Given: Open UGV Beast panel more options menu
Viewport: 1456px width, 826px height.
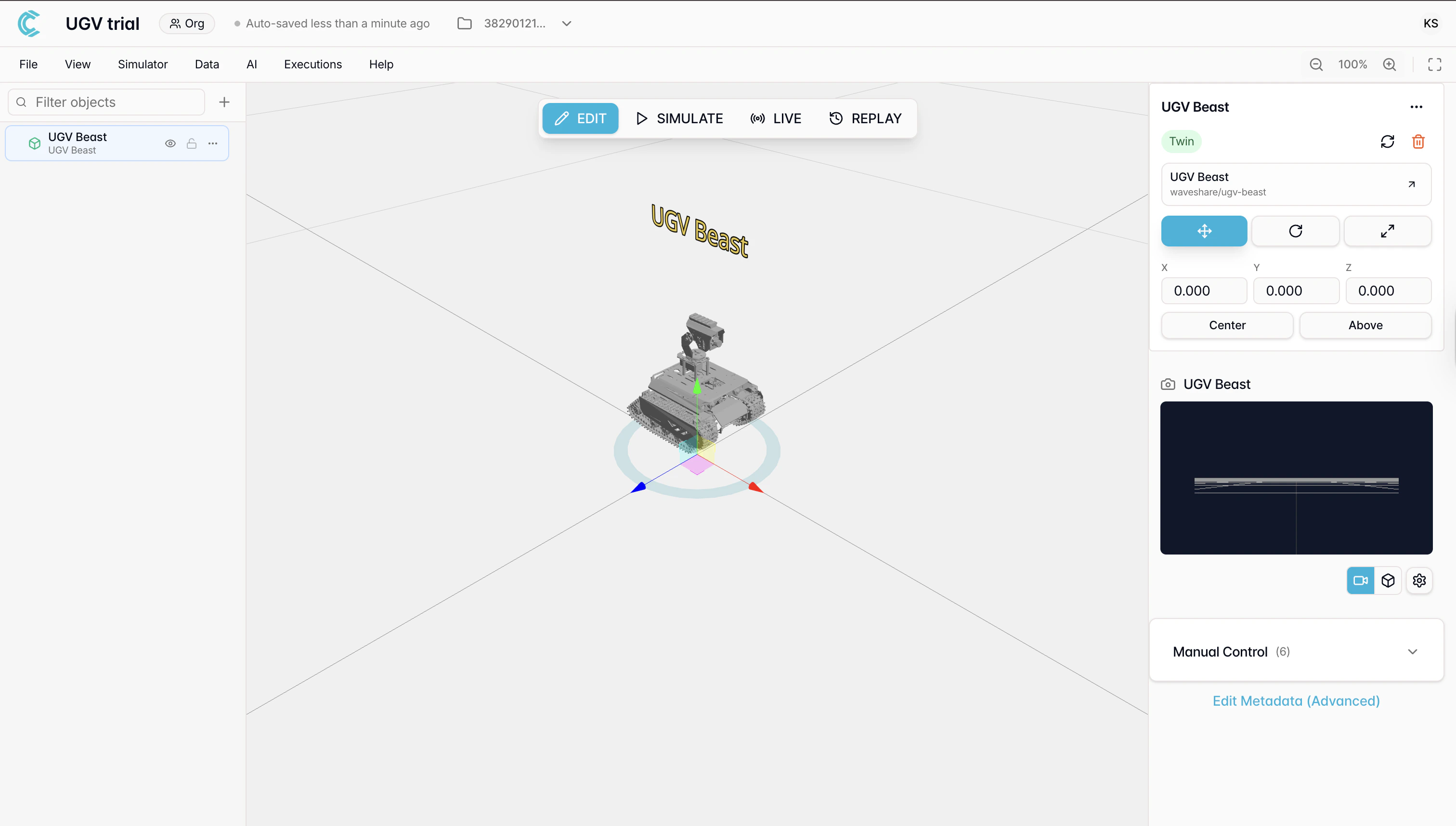Looking at the screenshot, I should pyautogui.click(x=1416, y=107).
